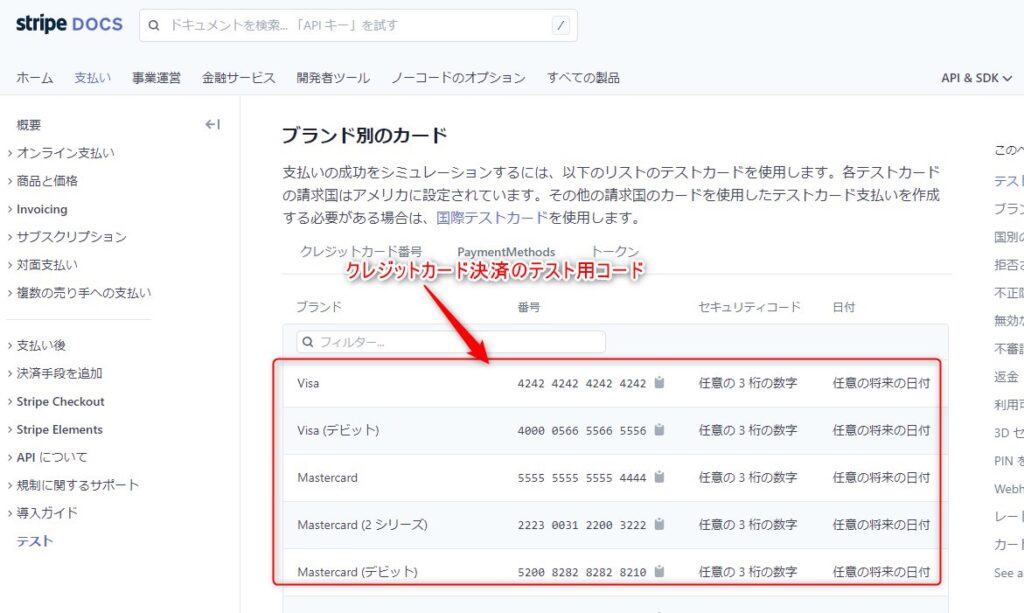Open the 開発者ツール top menu
The width and height of the screenshot is (1024, 613).
point(333,78)
